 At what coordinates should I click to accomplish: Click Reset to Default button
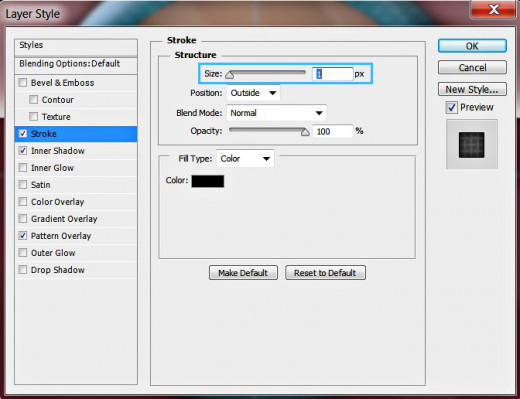click(x=325, y=273)
